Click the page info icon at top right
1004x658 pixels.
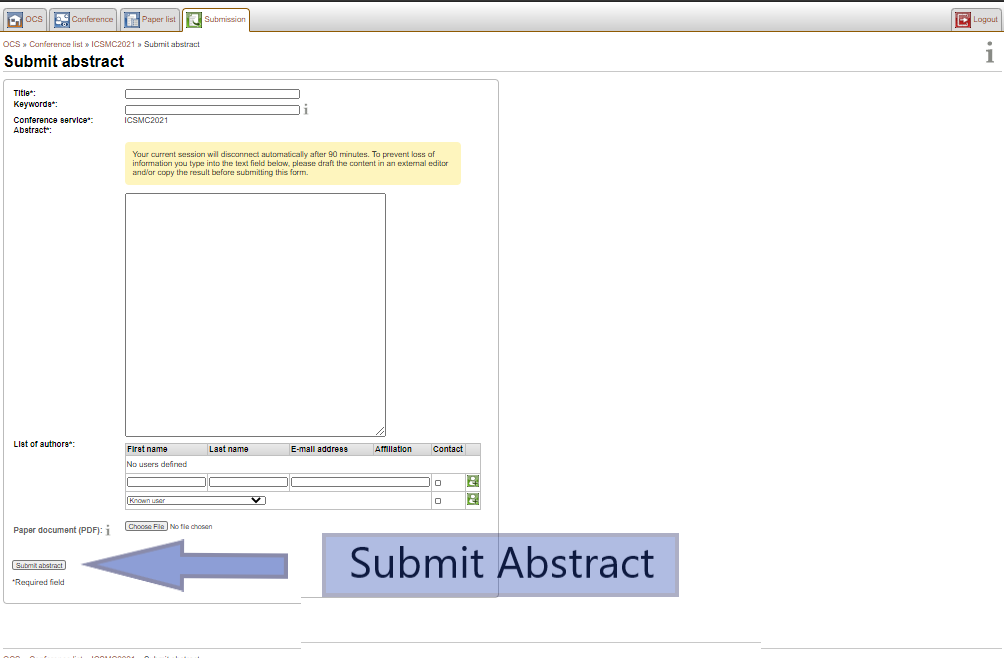pos(990,54)
